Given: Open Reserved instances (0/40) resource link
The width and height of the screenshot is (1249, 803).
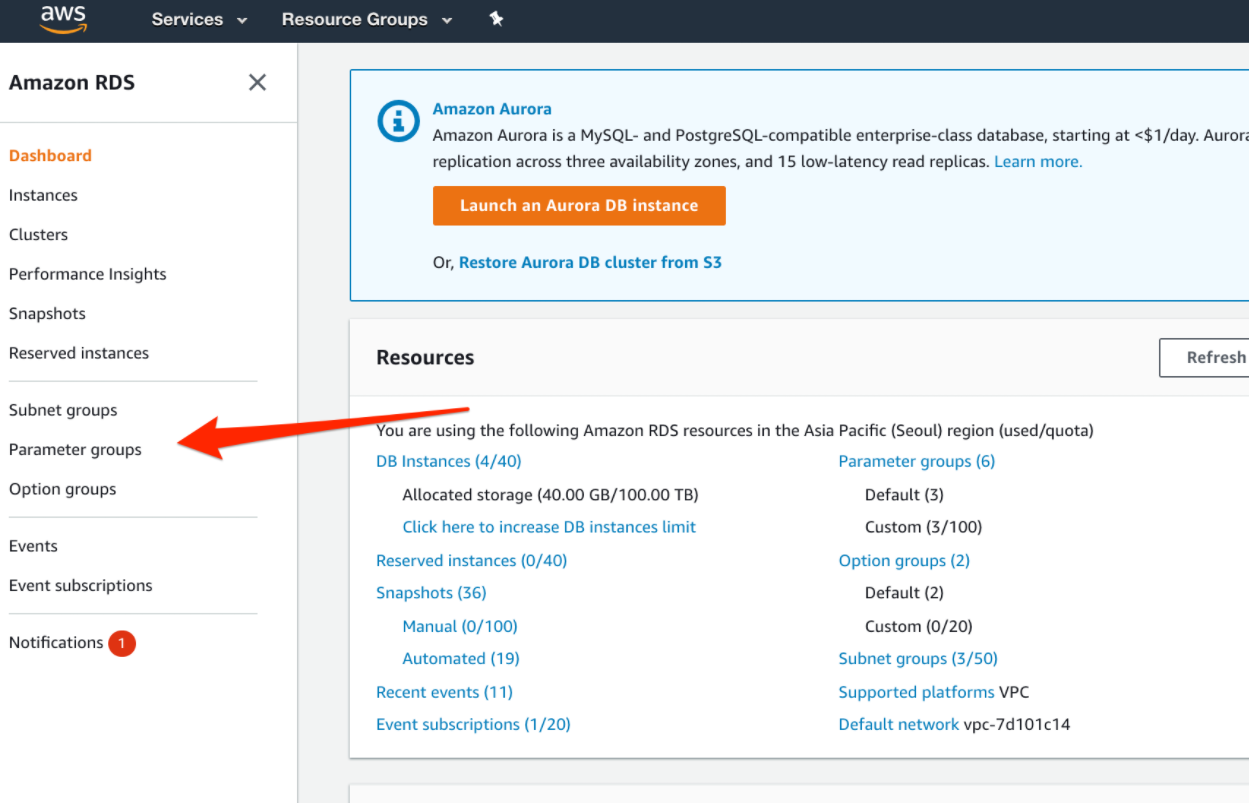Looking at the screenshot, I should click(472, 561).
